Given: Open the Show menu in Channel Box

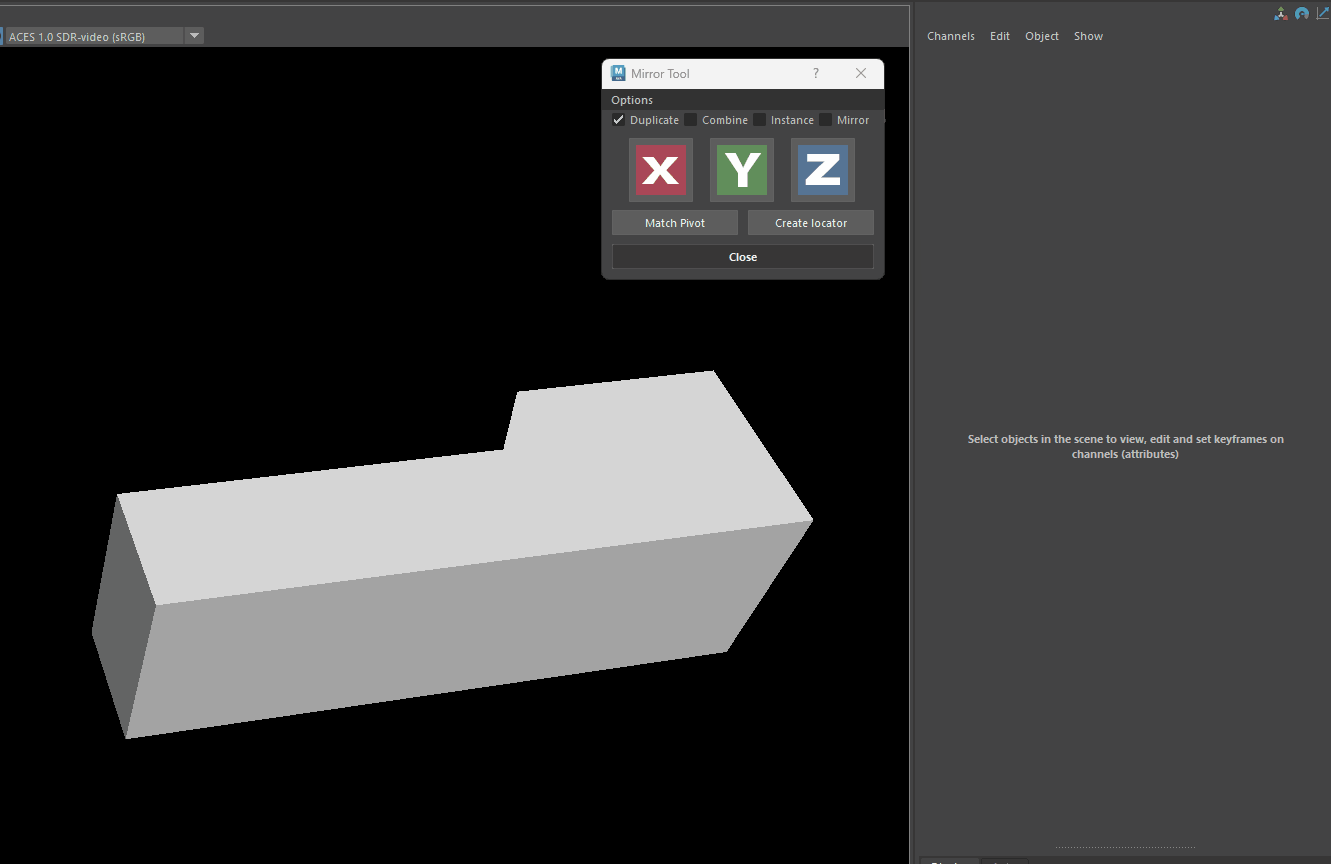Looking at the screenshot, I should click(1088, 36).
